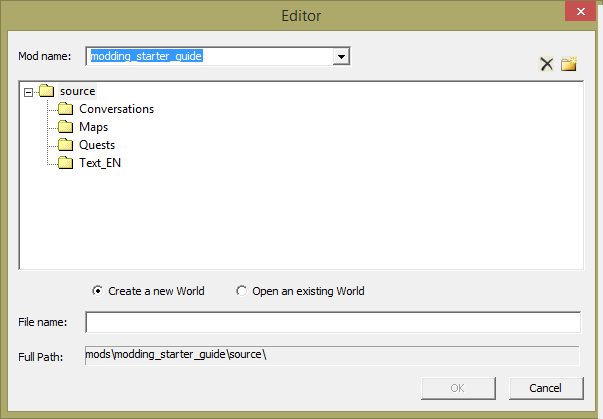603x419 pixels.
Task: Select the Text_EN label in the tree
Action: [x=100, y=163]
